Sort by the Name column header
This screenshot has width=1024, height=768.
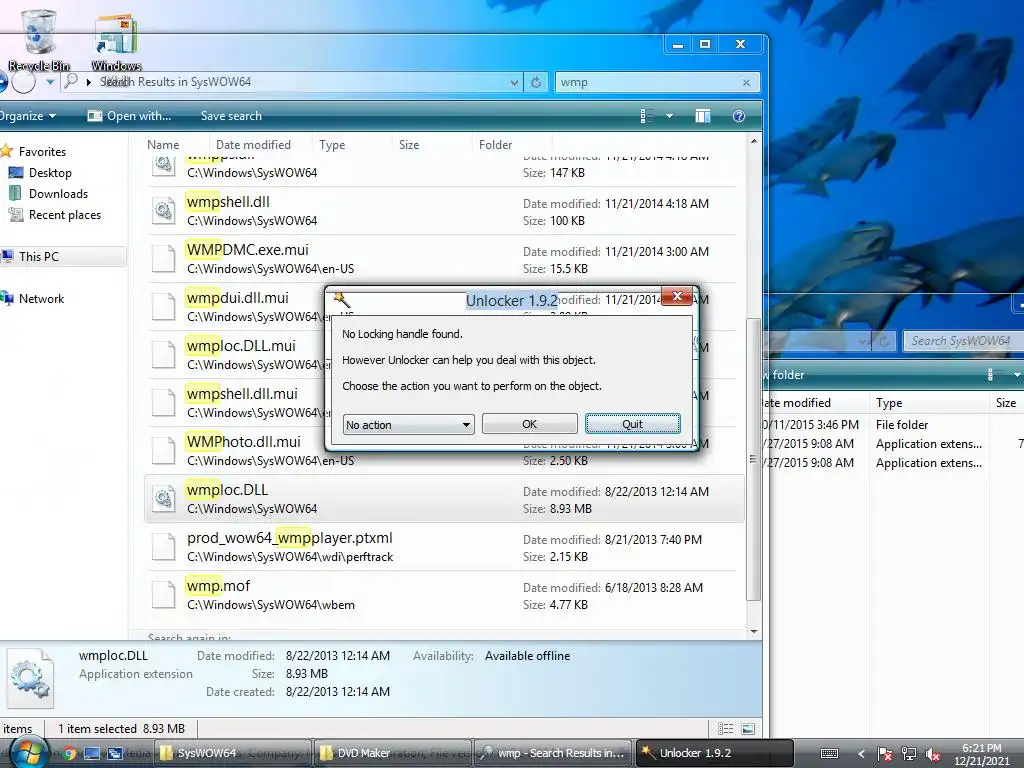163,144
